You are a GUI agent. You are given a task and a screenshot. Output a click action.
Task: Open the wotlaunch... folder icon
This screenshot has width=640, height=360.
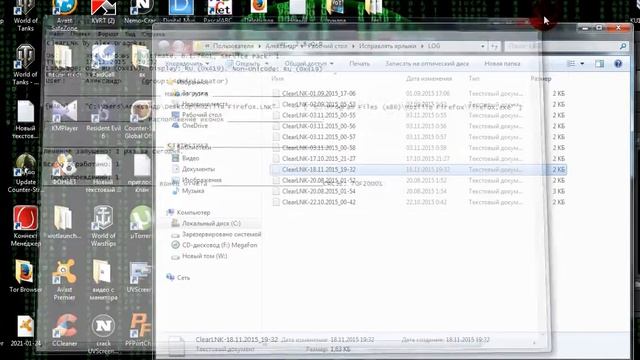[64, 222]
